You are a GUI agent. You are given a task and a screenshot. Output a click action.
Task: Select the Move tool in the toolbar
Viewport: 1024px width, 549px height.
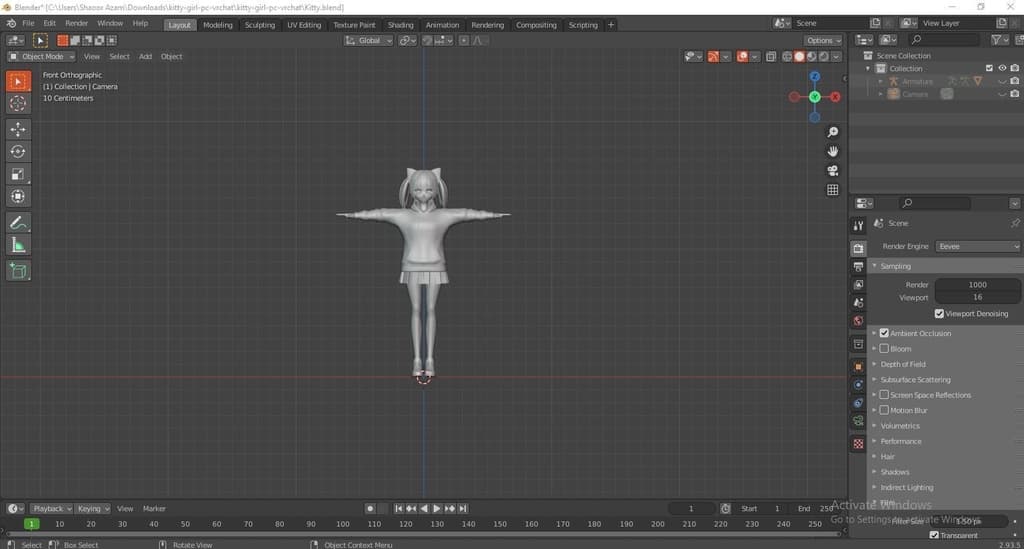tap(18, 129)
